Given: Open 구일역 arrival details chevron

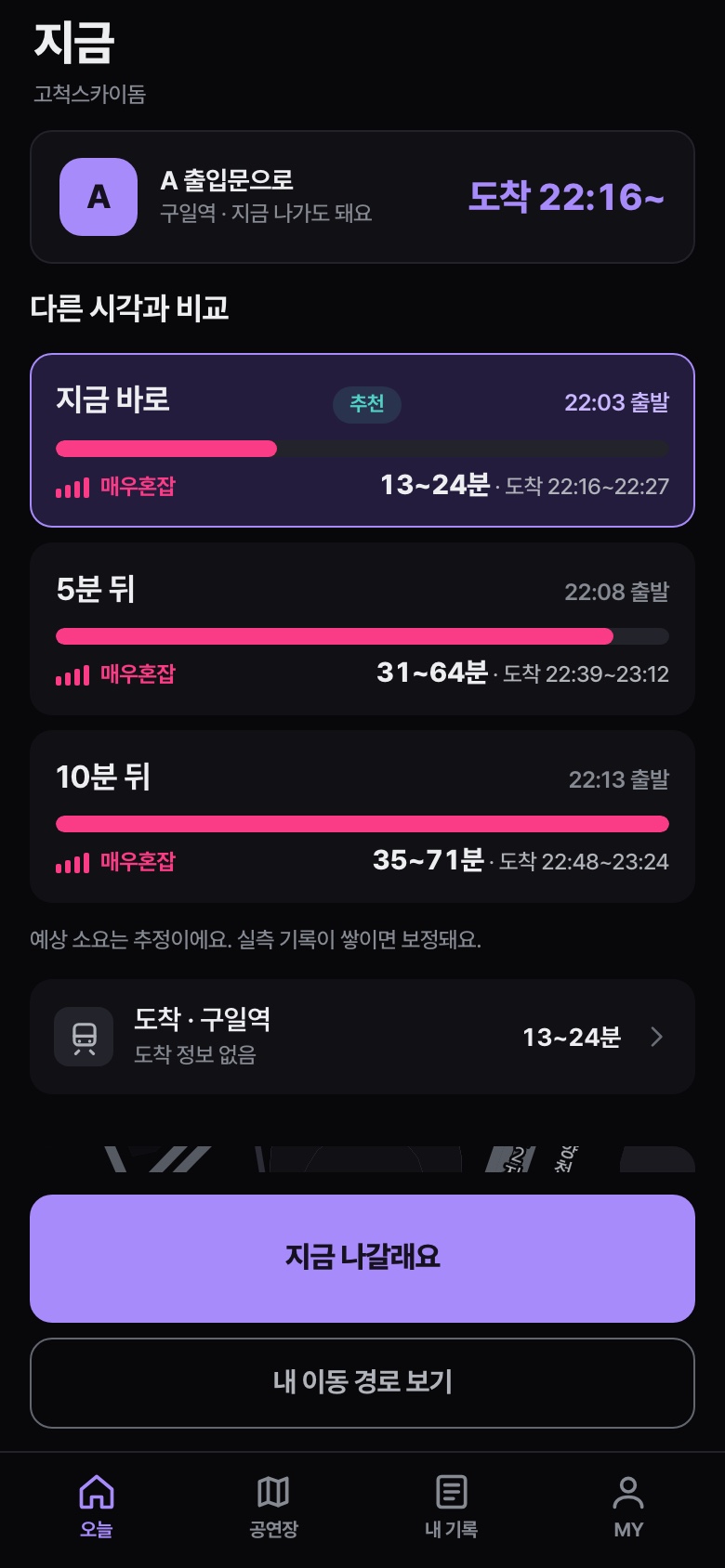Looking at the screenshot, I should [x=657, y=1037].
